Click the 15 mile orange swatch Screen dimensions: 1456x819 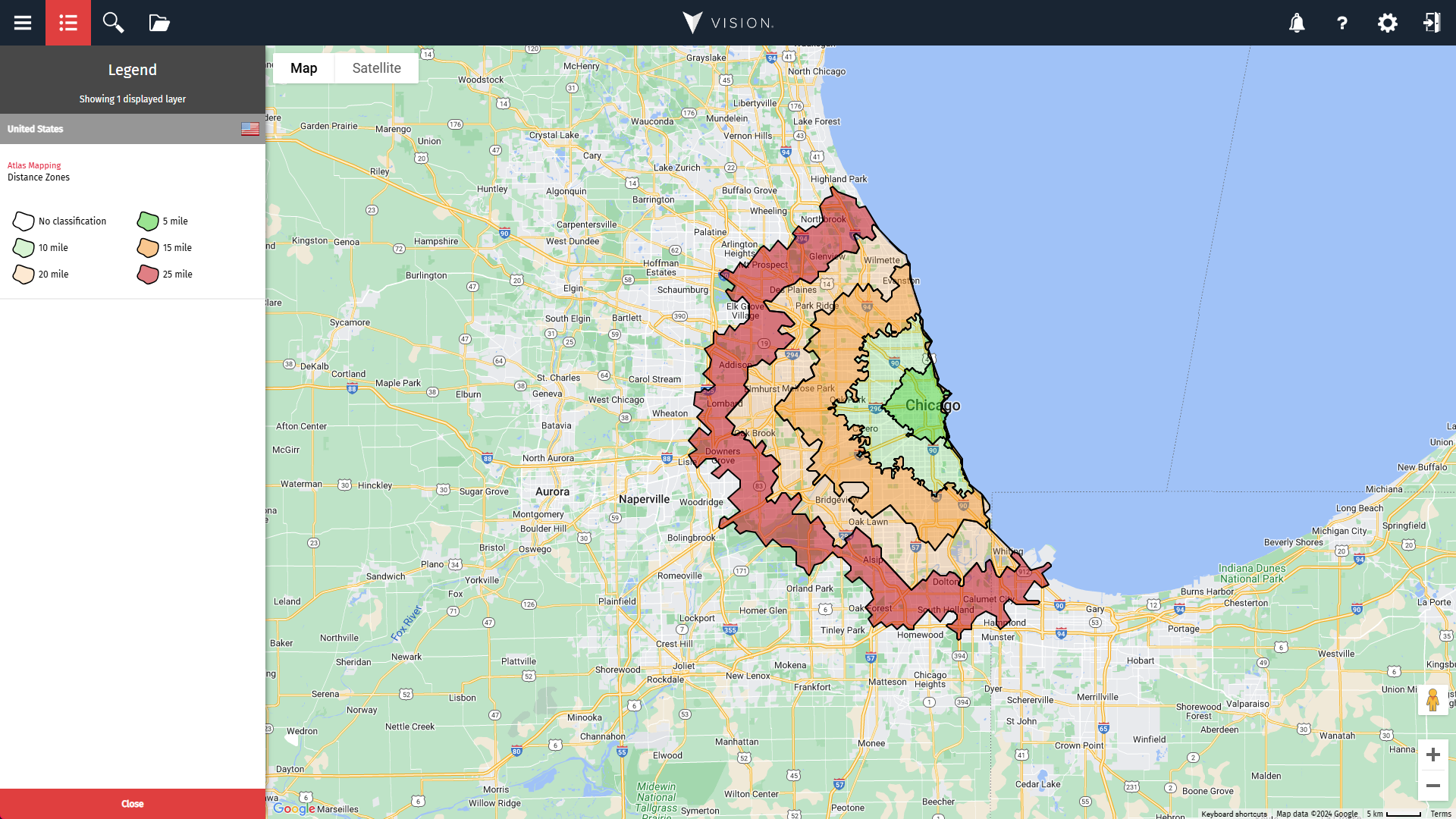(x=148, y=248)
